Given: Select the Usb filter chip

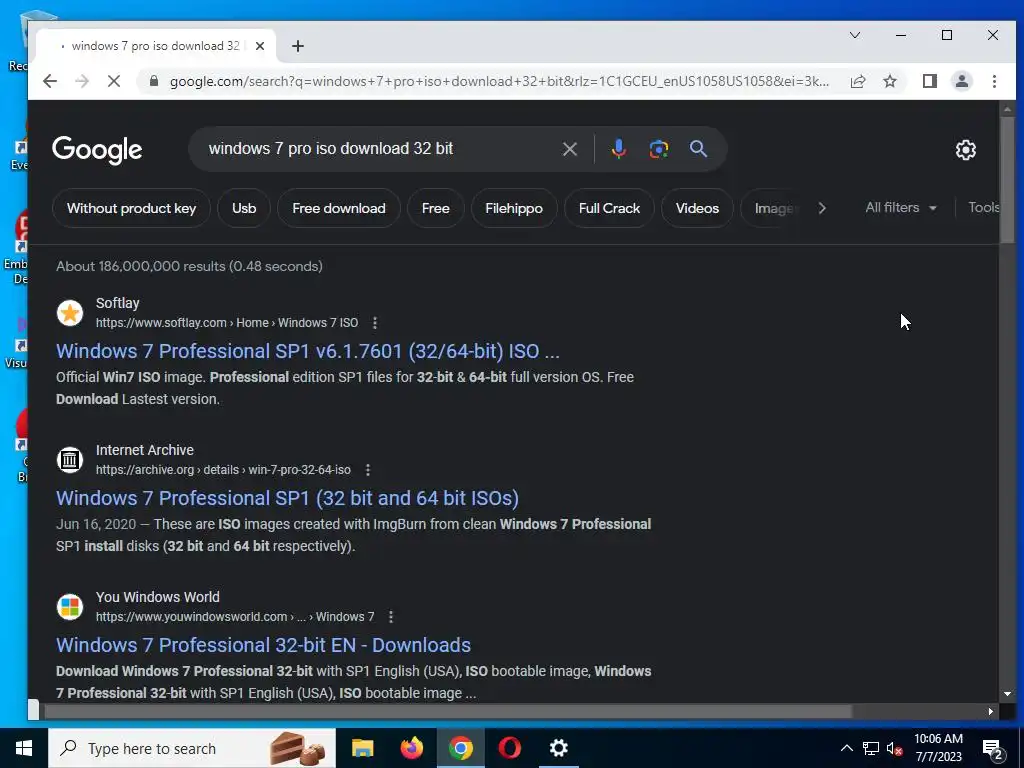Looking at the screenshot, I should [244, 208].
